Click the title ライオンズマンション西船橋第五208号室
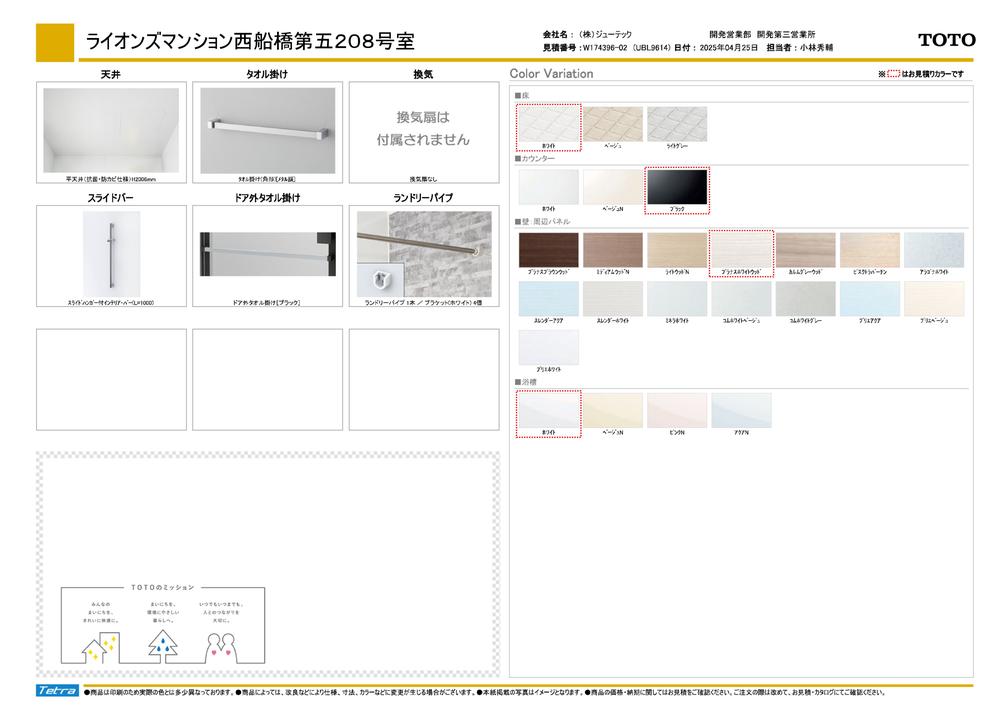 (250, 41)
